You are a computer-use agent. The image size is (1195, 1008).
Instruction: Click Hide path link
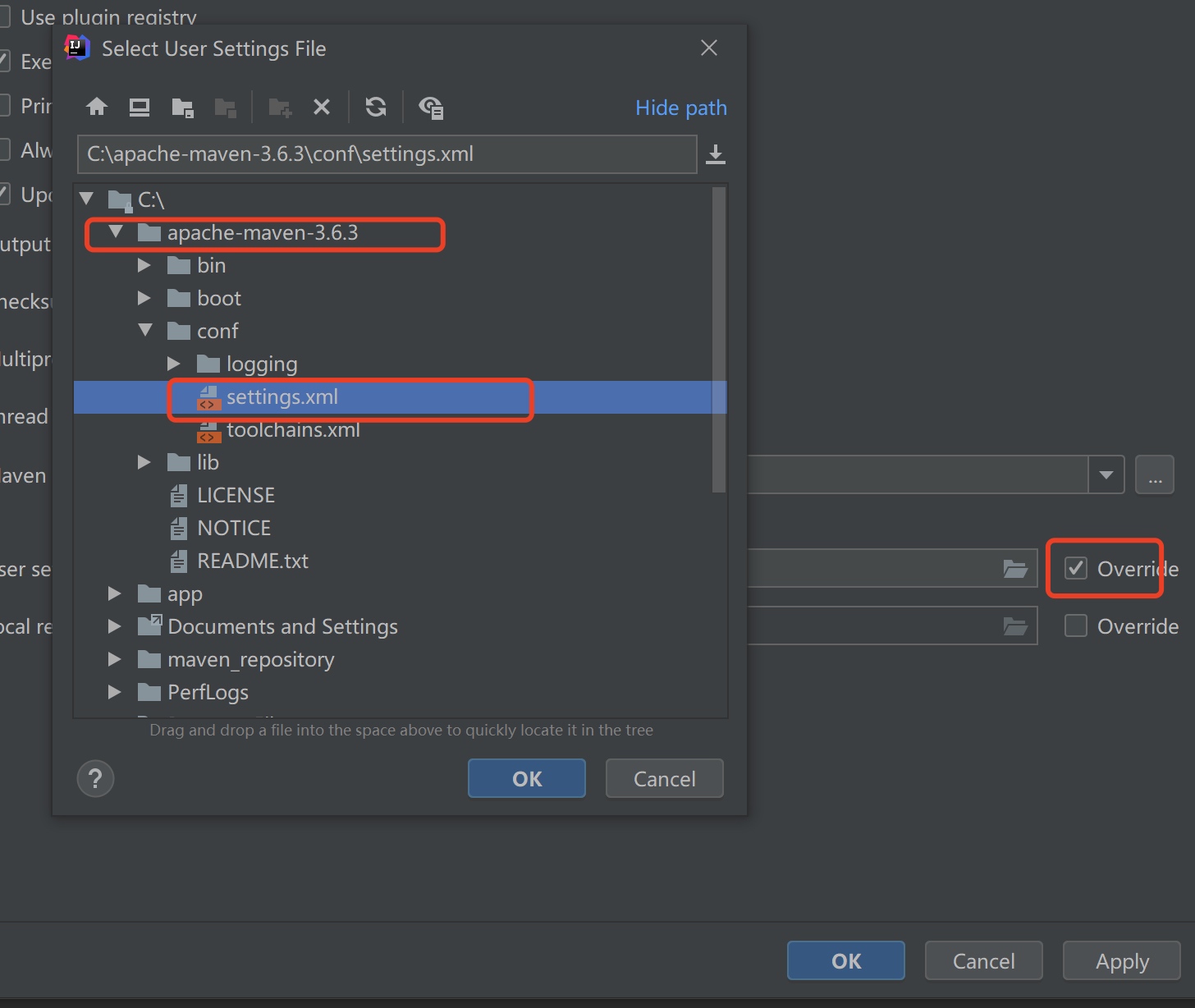681,108
